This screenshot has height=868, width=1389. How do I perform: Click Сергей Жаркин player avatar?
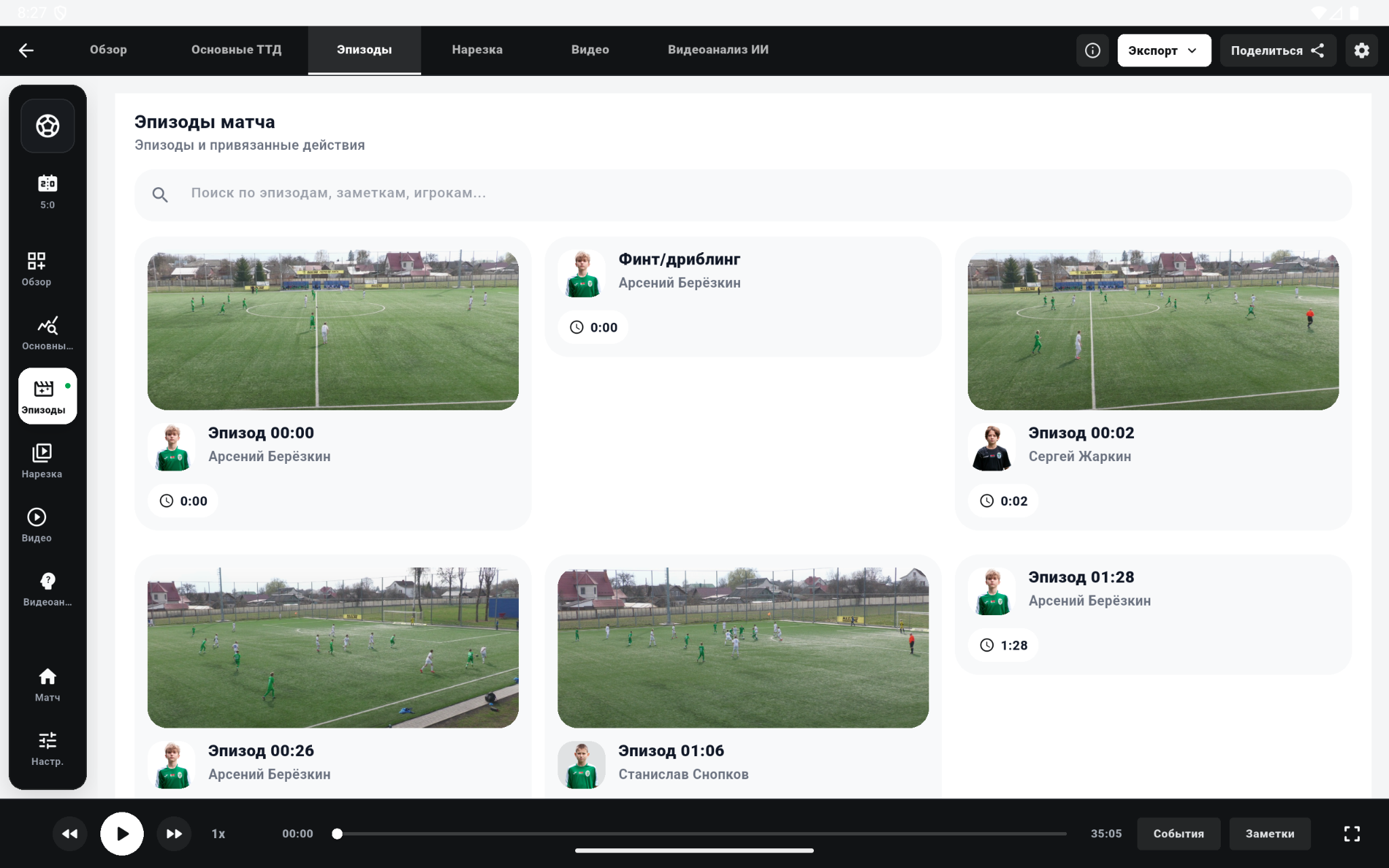click(992, 447)
